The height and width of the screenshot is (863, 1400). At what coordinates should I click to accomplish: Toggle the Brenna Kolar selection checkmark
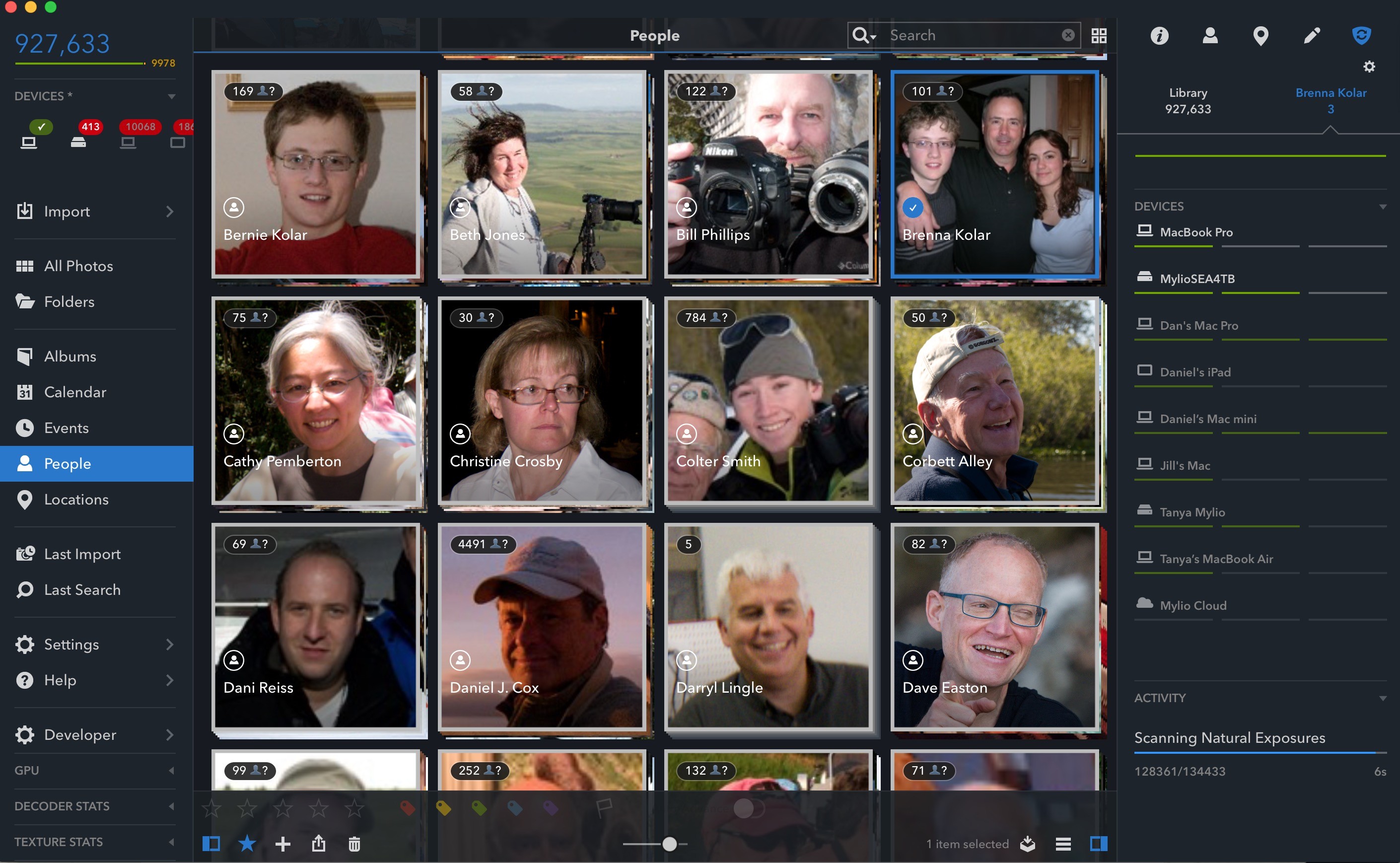913,208
